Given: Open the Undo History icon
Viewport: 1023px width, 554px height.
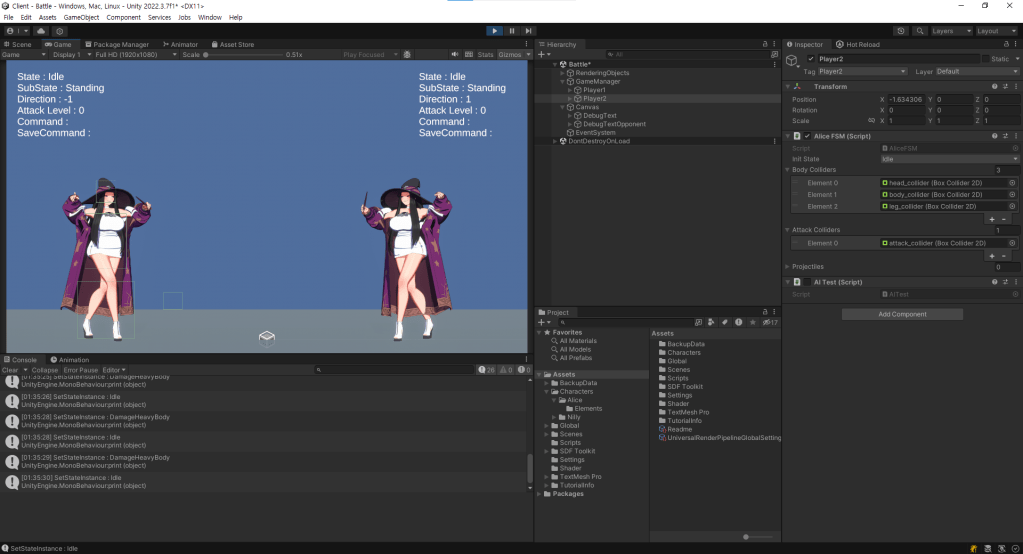Looking at the screenshot, I should [901, 31].
